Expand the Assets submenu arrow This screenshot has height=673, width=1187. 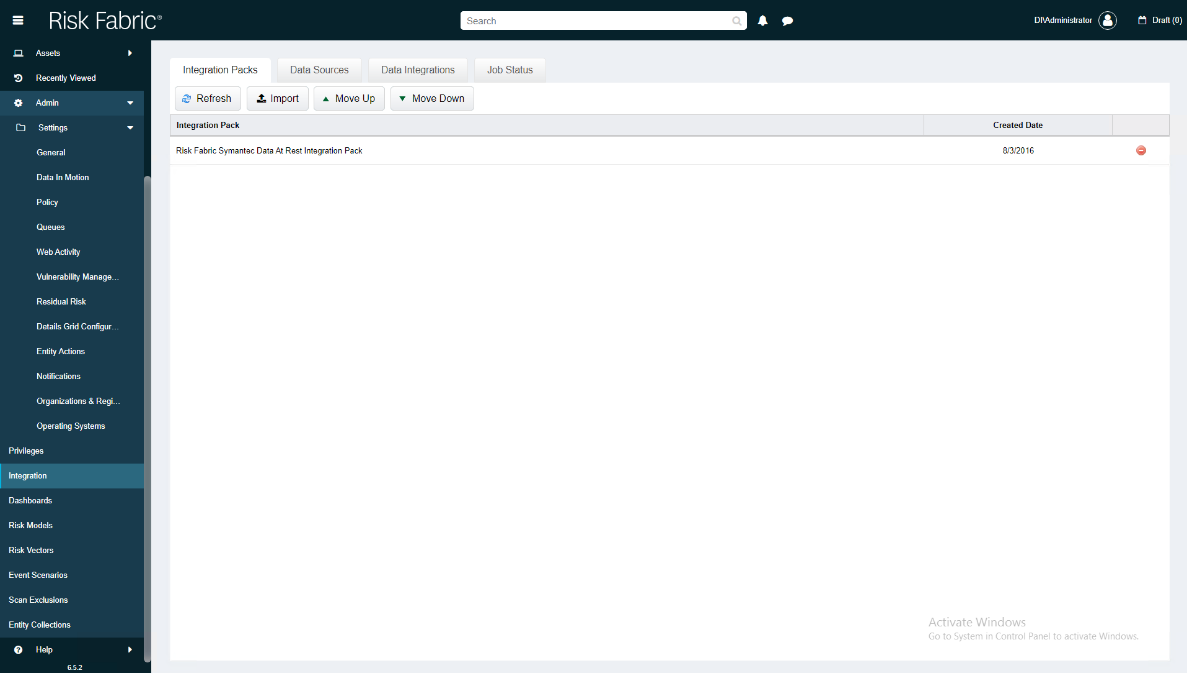130,53
